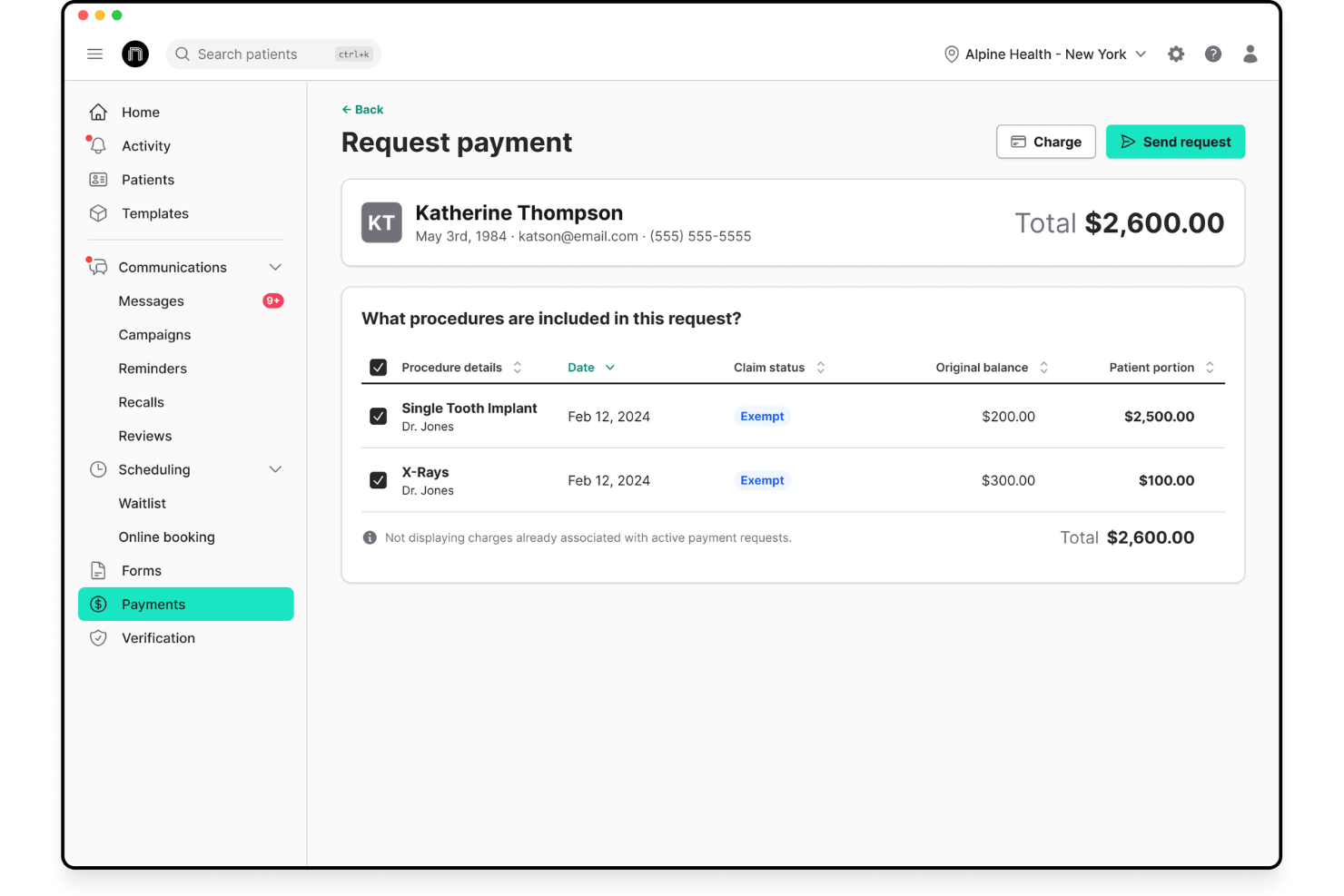Click the info icon beside charges note

[x=370, y=538]
